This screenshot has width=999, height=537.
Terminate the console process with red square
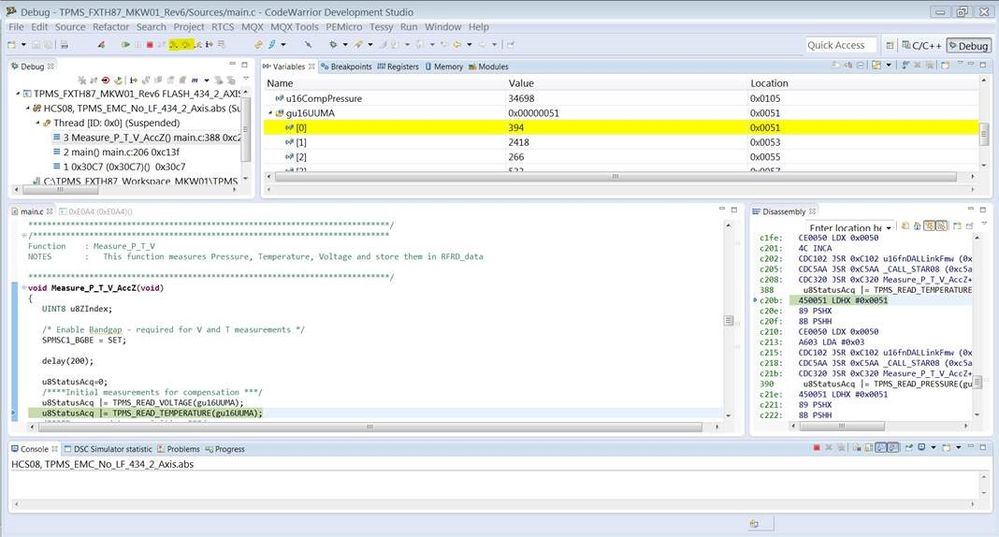816,449
